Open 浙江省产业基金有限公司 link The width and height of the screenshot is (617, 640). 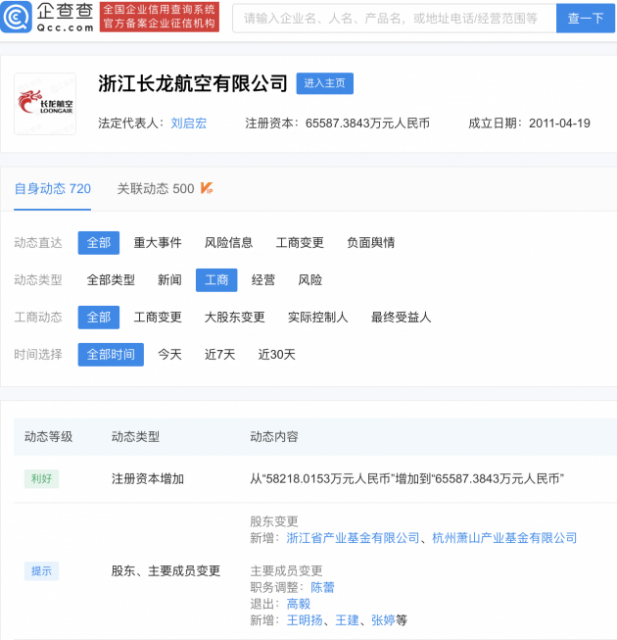[353, 538]
